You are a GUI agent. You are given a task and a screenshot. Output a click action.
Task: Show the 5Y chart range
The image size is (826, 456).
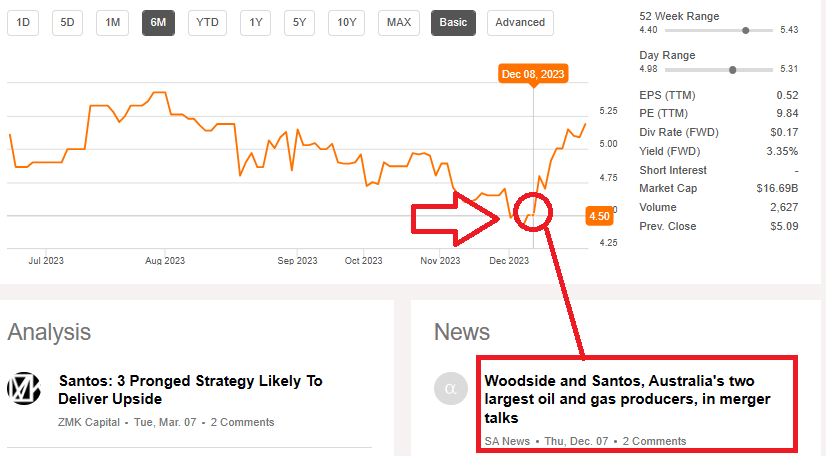click(300, 22)
